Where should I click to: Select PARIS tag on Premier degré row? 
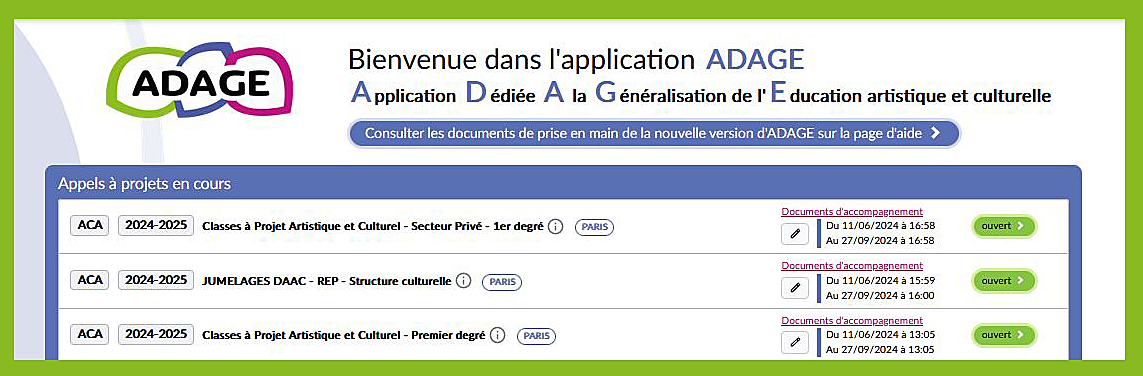pyautogui.click(x=537, y=336)
